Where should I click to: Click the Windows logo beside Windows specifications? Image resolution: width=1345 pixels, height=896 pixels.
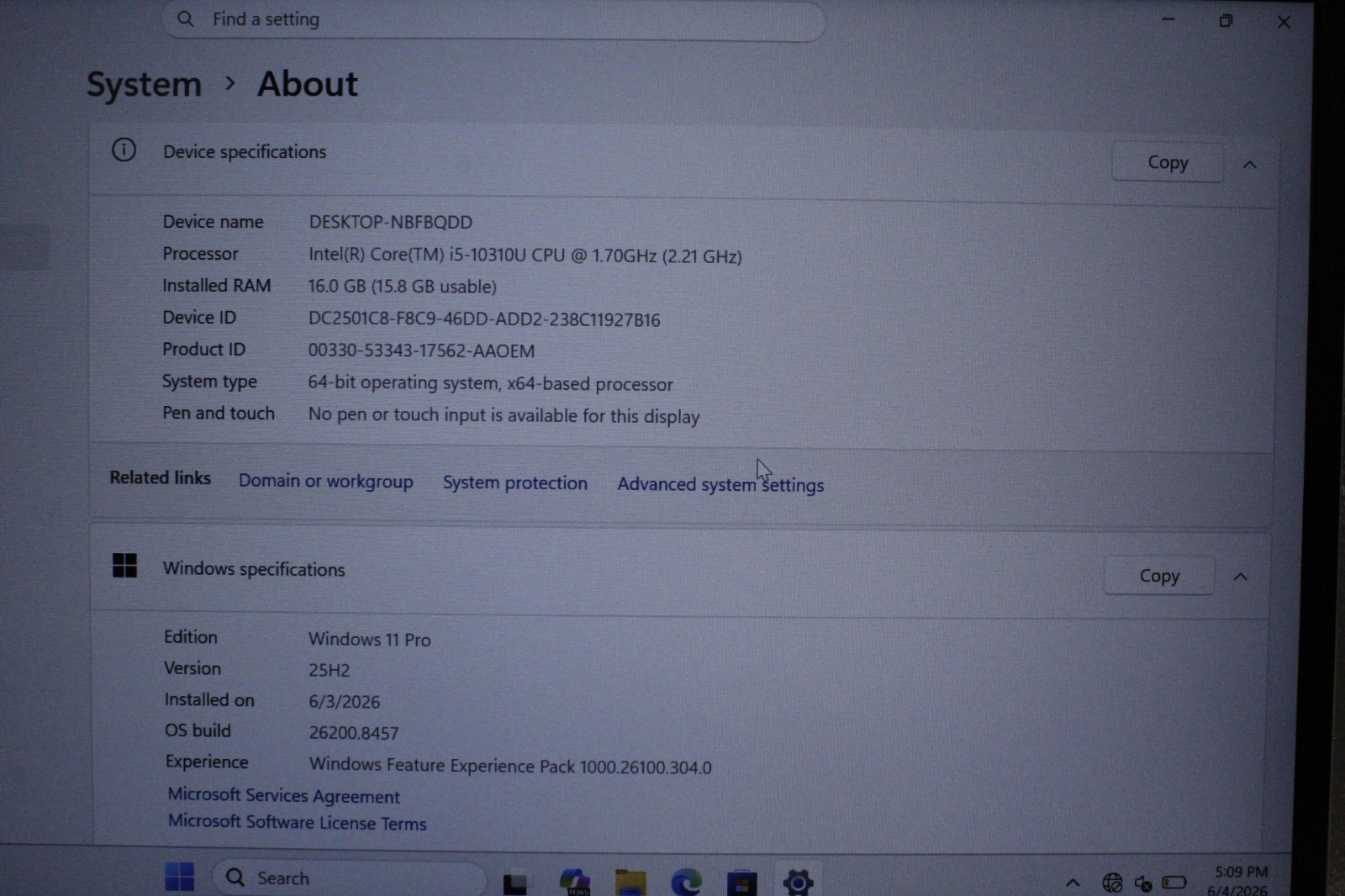click(124, 566)
